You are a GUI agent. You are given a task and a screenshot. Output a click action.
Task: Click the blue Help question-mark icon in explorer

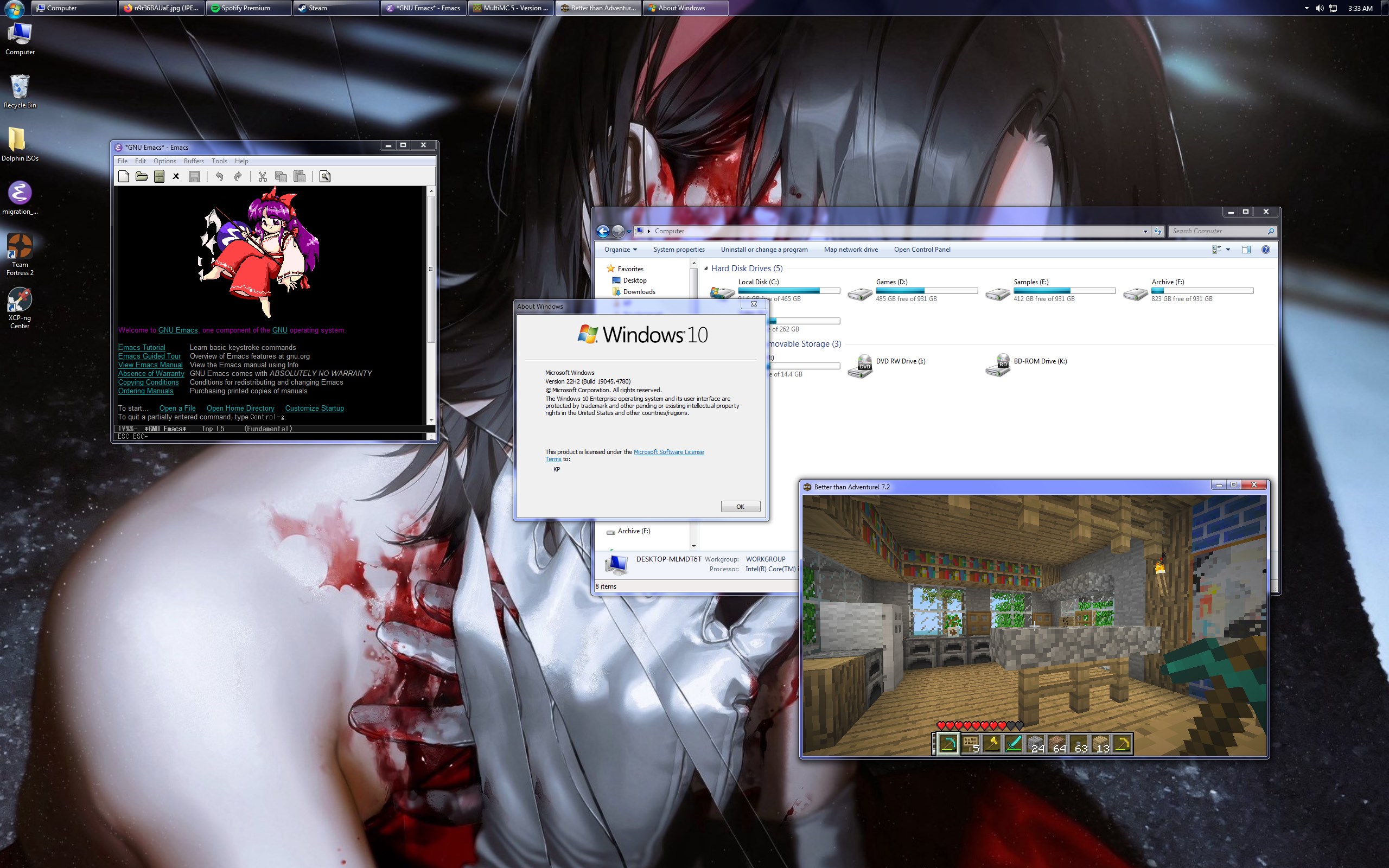tap(1266, 249)
